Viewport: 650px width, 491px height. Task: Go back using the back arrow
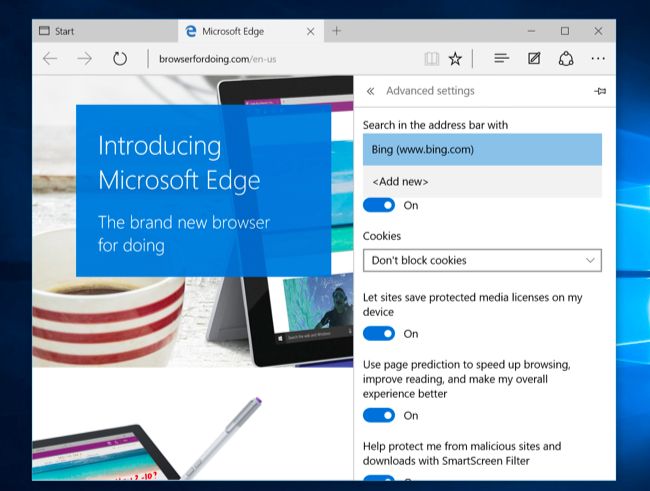pyautogui.click(x=50, y=59)
